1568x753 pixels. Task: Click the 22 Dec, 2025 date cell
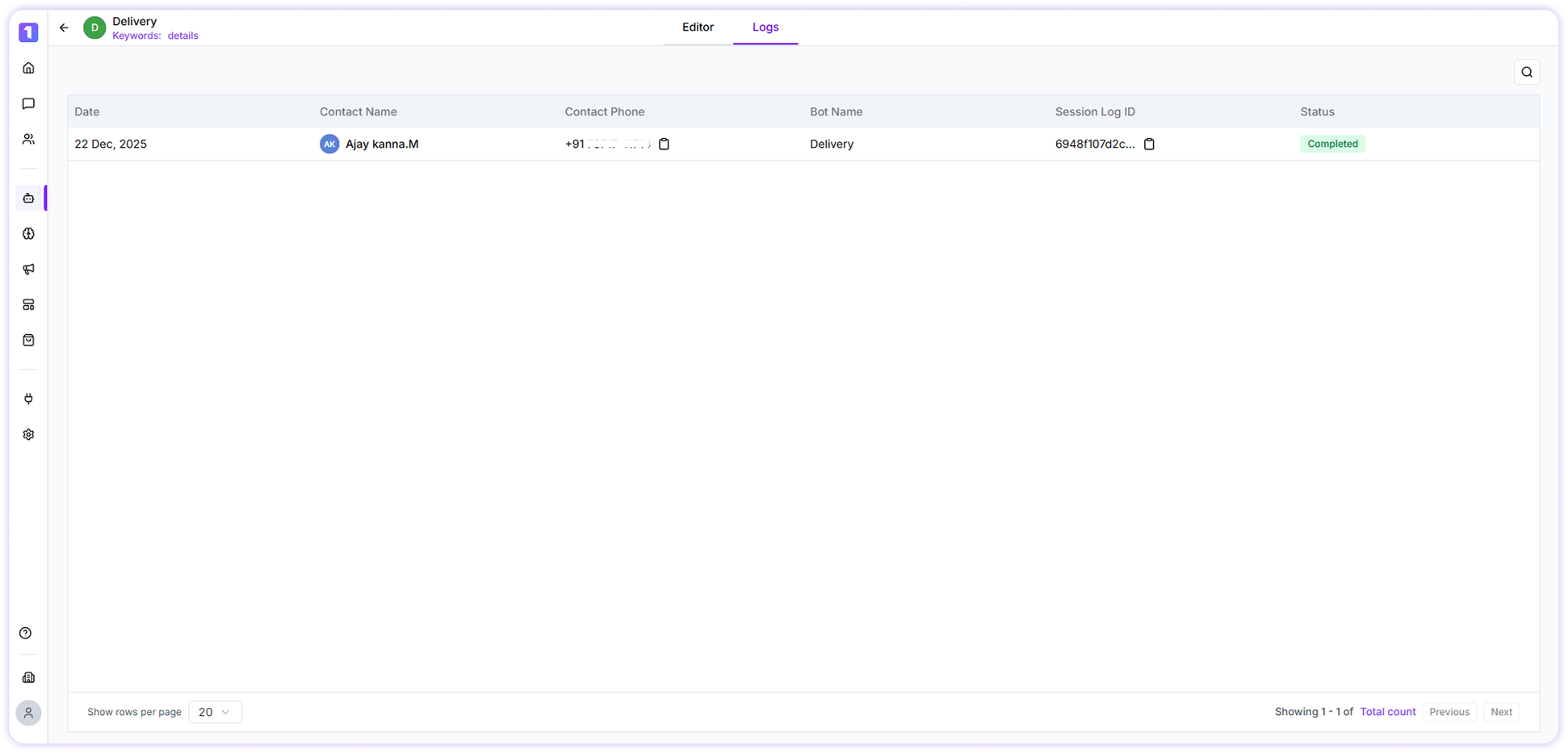click(111, 144)
